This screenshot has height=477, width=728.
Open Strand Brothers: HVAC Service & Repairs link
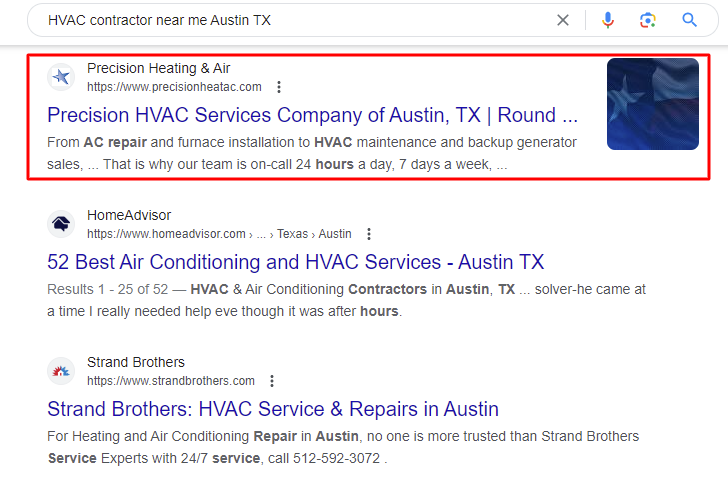click(x=273, y=409)
